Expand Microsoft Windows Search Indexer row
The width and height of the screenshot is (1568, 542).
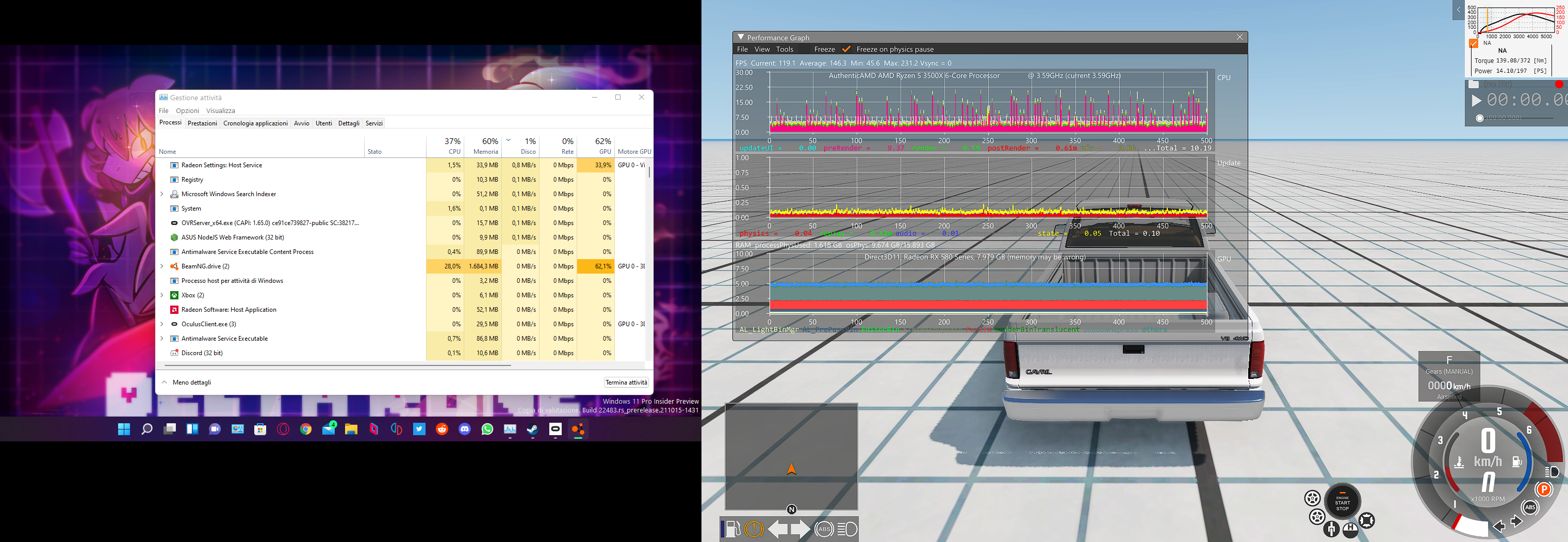162,194
